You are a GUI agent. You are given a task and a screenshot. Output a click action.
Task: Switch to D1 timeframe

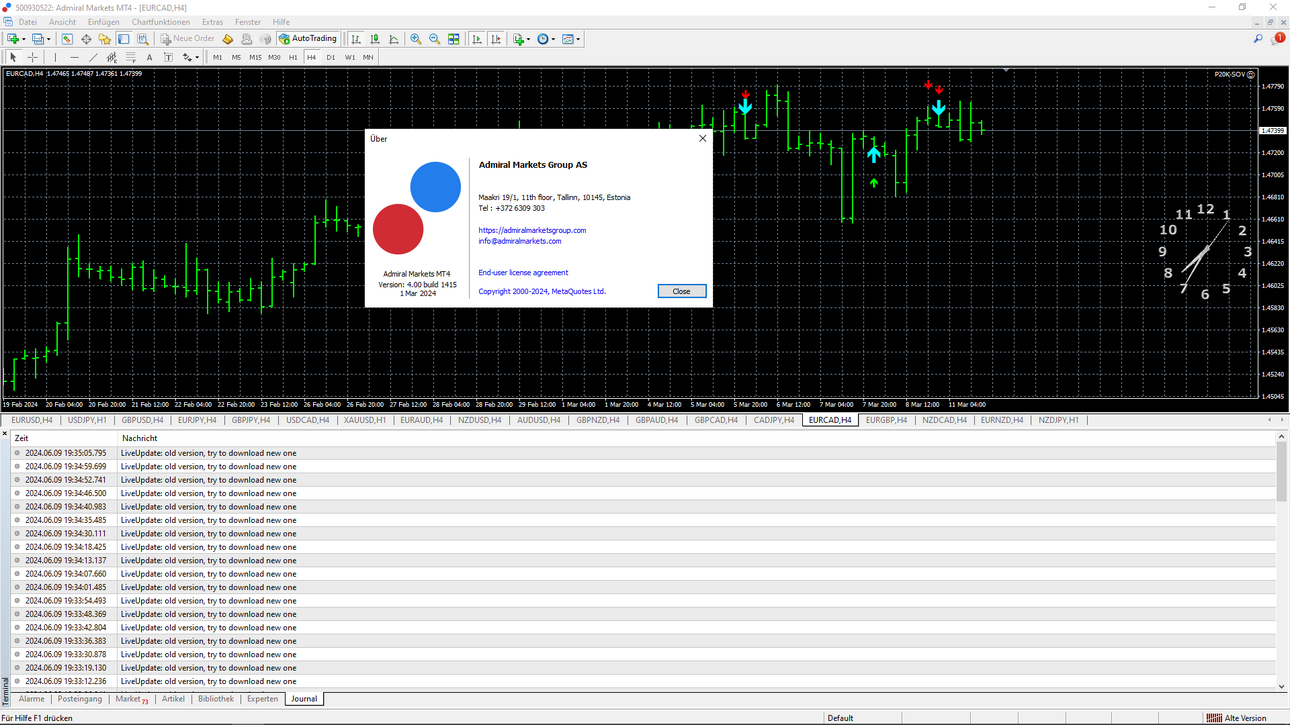(x=331, y=57)
